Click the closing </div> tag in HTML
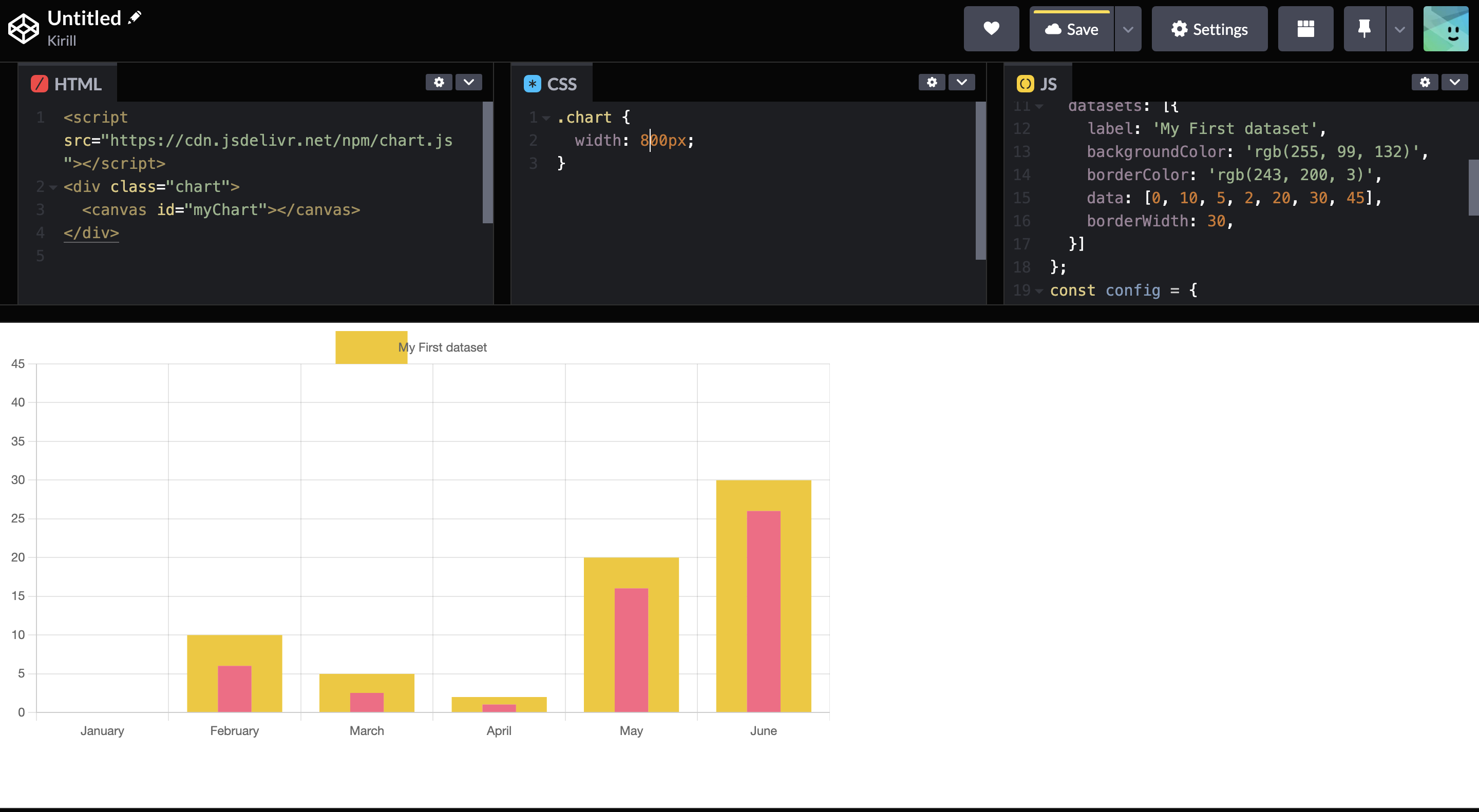The width and height of the screenshot is (1479, 812). click(x=91, y=233)
